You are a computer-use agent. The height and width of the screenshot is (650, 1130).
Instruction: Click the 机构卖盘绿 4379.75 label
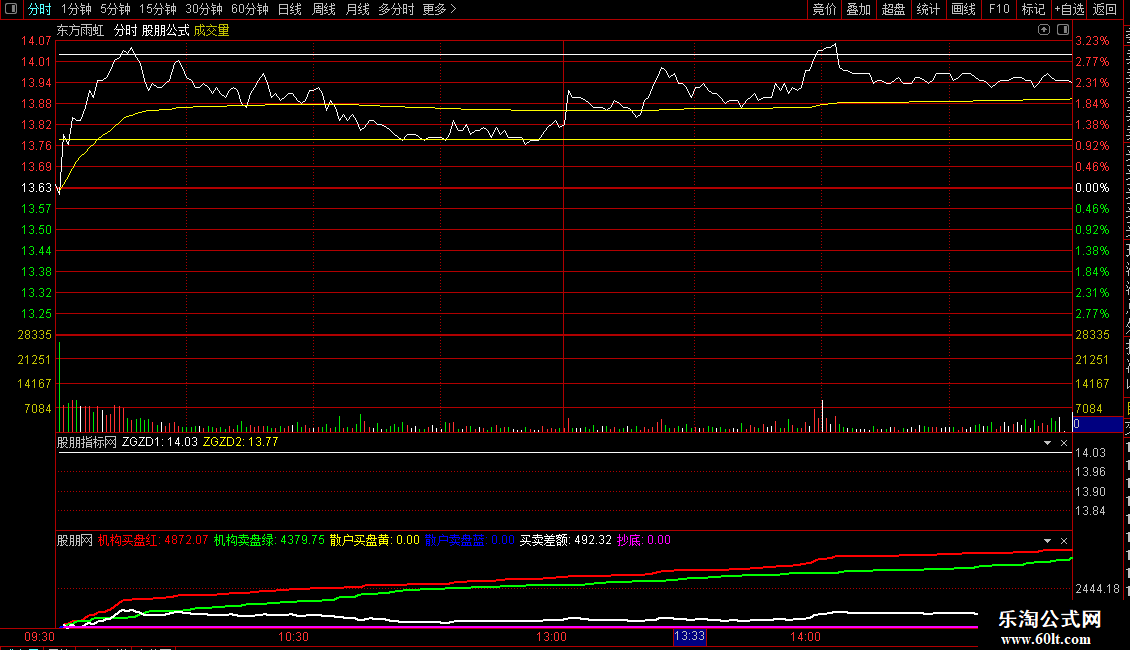[x=269, y=540]
